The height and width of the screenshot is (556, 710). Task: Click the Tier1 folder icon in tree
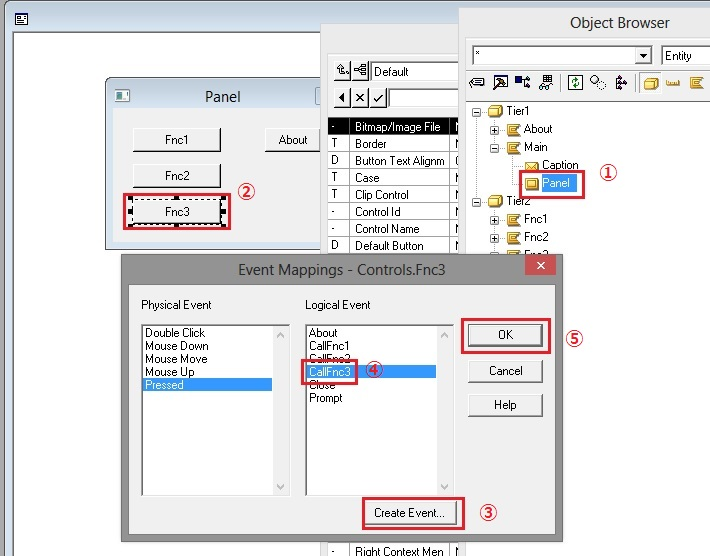495,111
